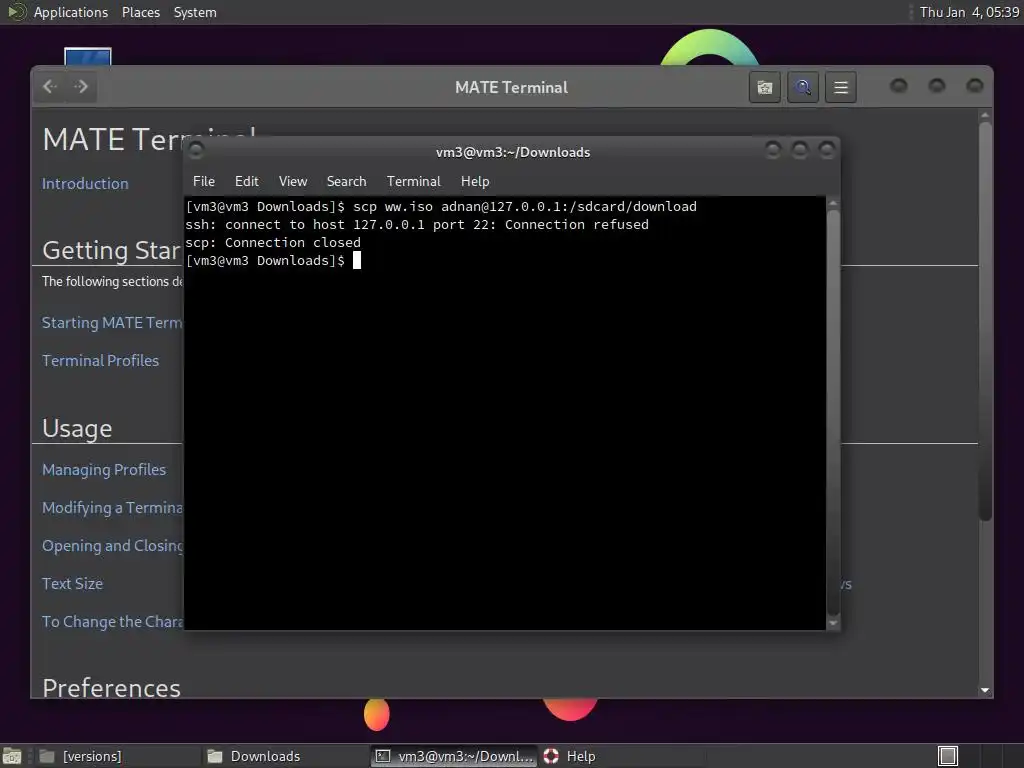Screen dimensions: 1024x768
Task: Click the Preferences heading in help
Action: 111,687
